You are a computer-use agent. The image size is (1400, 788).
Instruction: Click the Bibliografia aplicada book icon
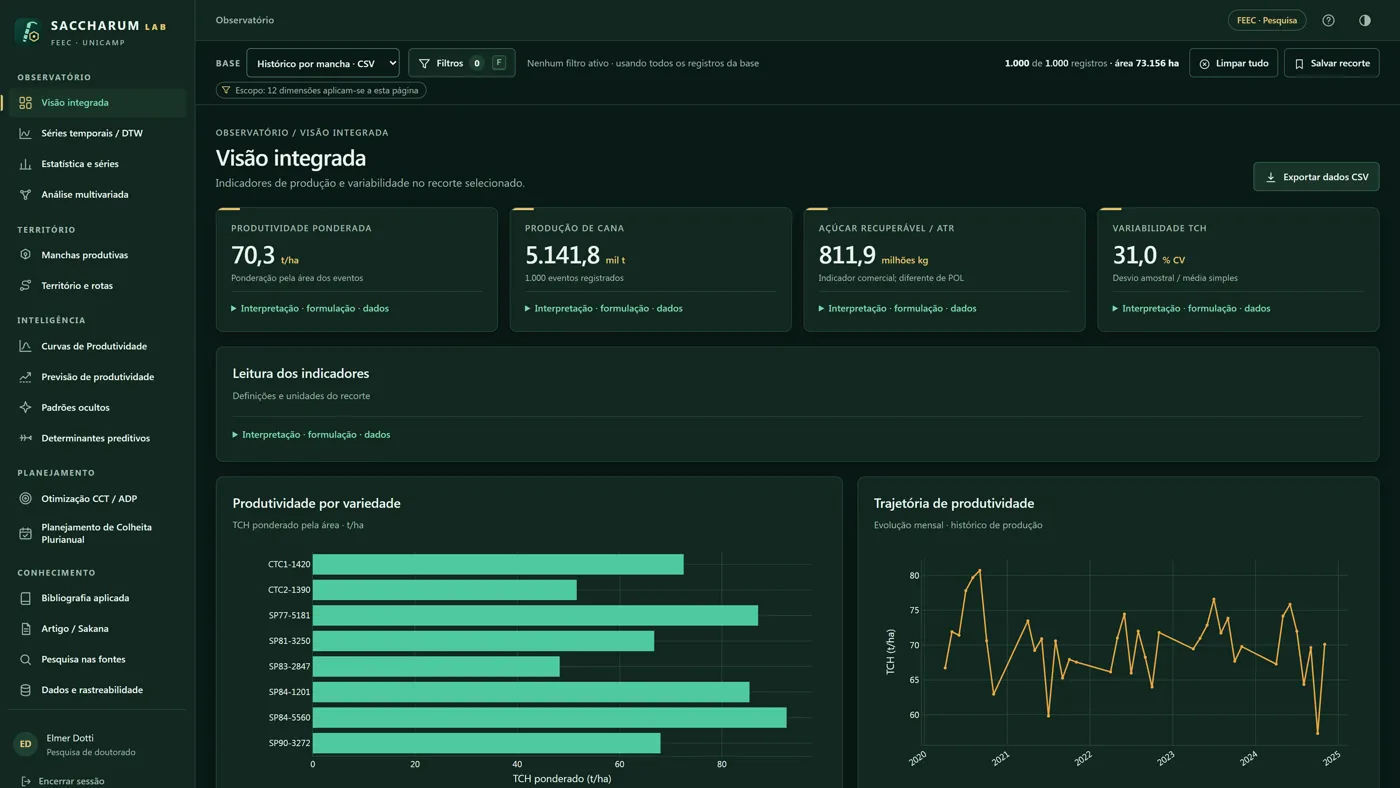coord(25,598)
